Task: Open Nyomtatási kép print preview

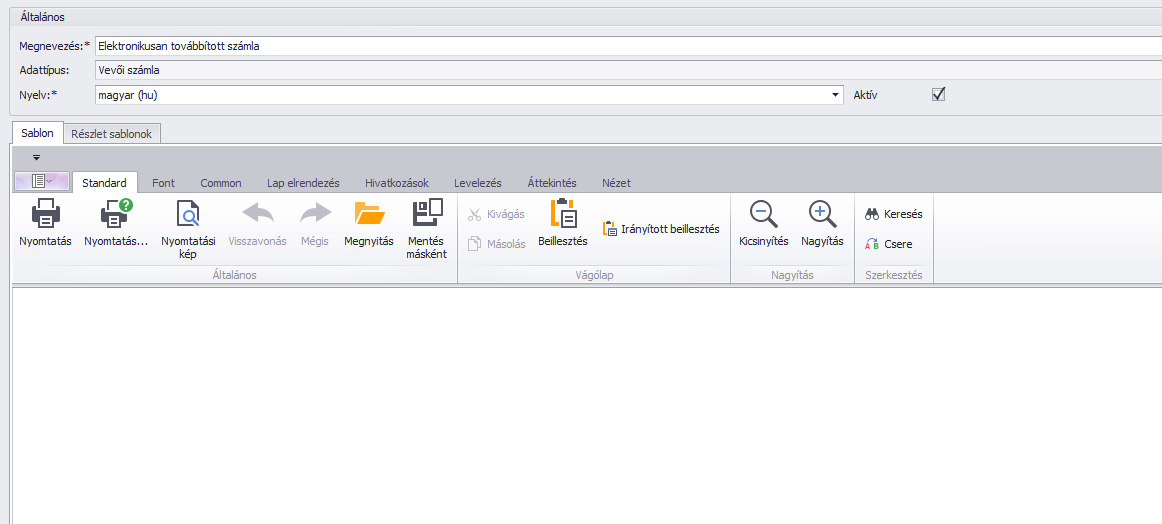Action: pyautogui.click(x=188, y=214)
